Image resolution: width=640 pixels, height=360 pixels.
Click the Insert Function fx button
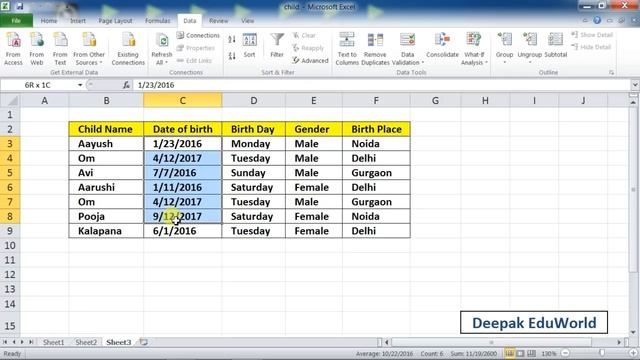click(126, 85)
